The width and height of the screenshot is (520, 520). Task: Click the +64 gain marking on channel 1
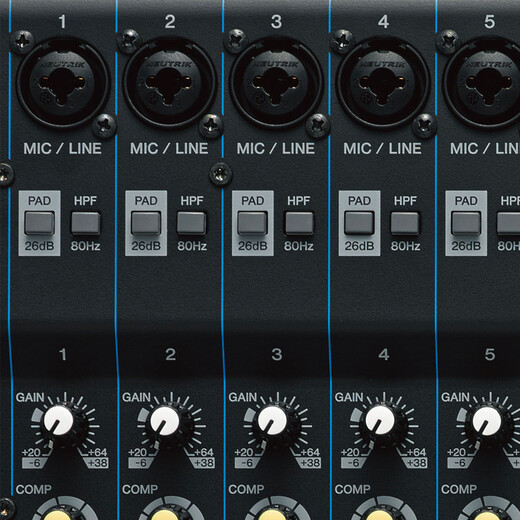point(98,452)
